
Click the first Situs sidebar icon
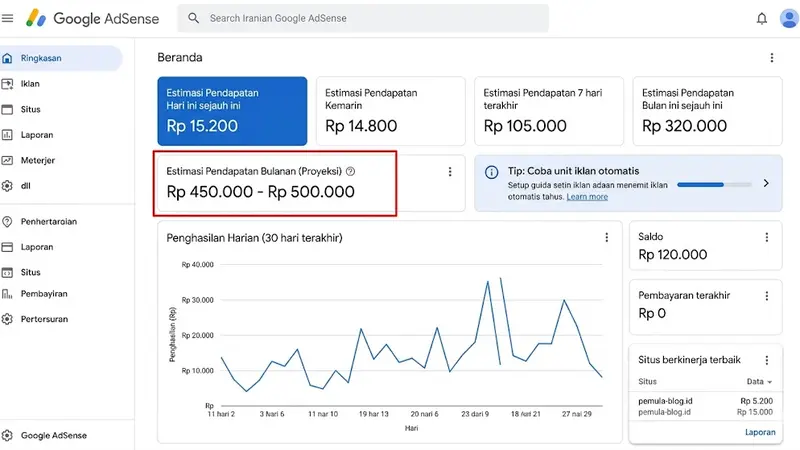click(x=7, y=109)
